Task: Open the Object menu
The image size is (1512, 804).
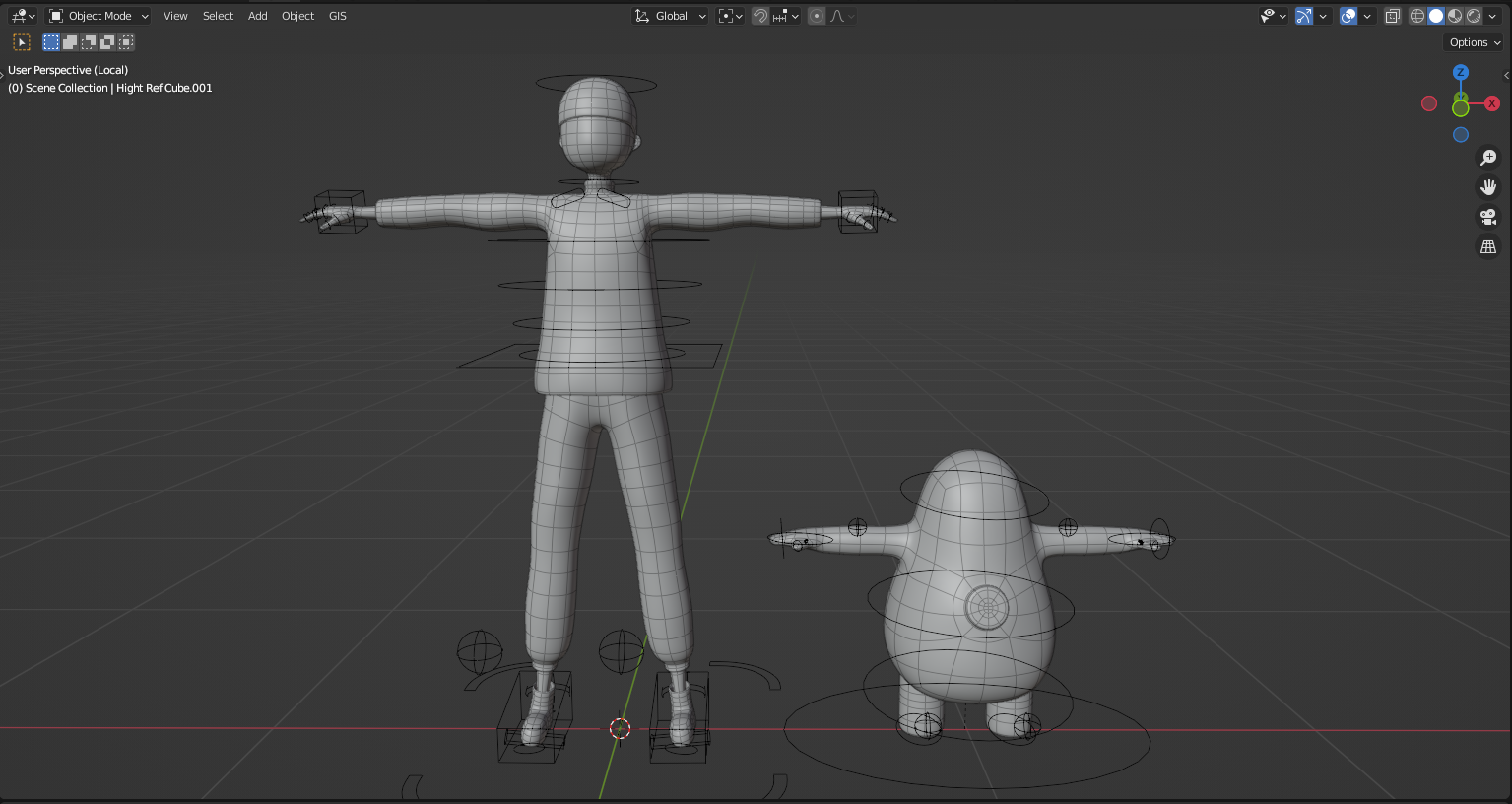Action: [297, 16]
